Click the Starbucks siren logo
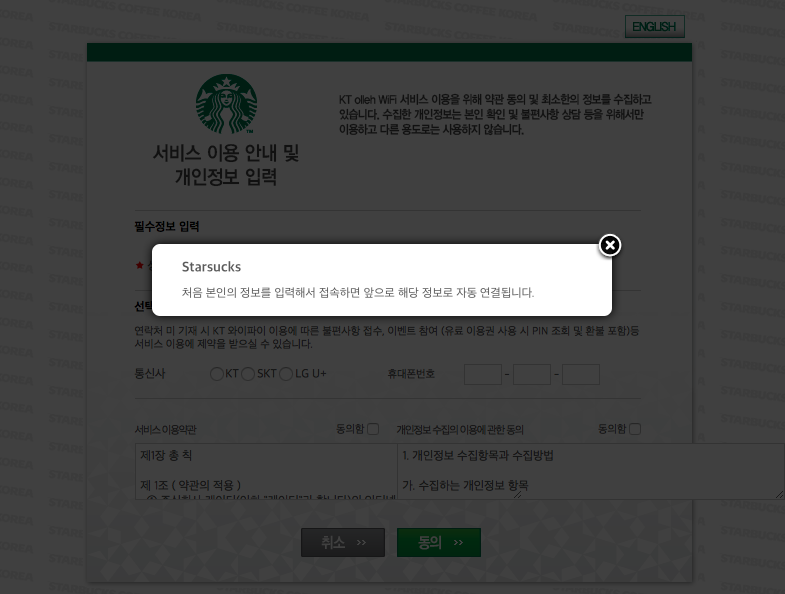Screen dimensions: 785x594 pos(226,104)
